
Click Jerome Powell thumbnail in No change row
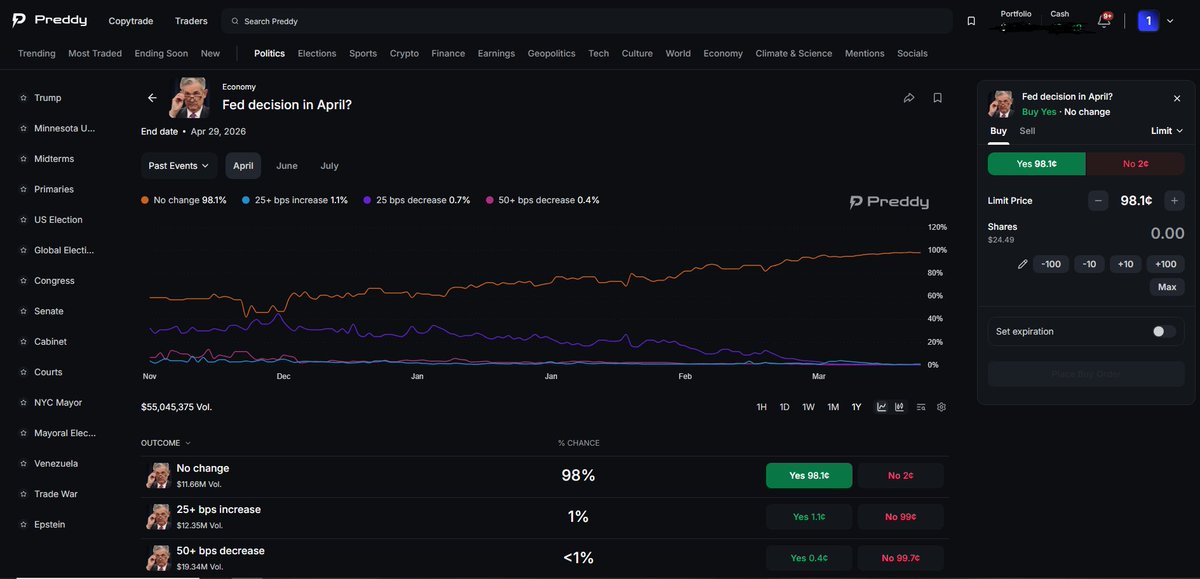(158, 475)
